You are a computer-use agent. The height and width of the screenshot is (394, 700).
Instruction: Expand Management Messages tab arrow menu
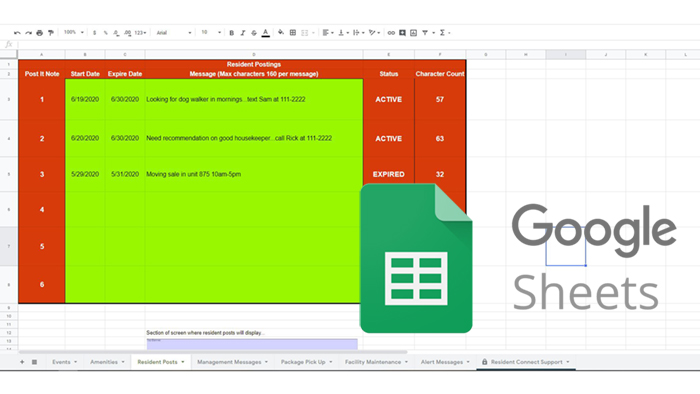tap(267, 362)
